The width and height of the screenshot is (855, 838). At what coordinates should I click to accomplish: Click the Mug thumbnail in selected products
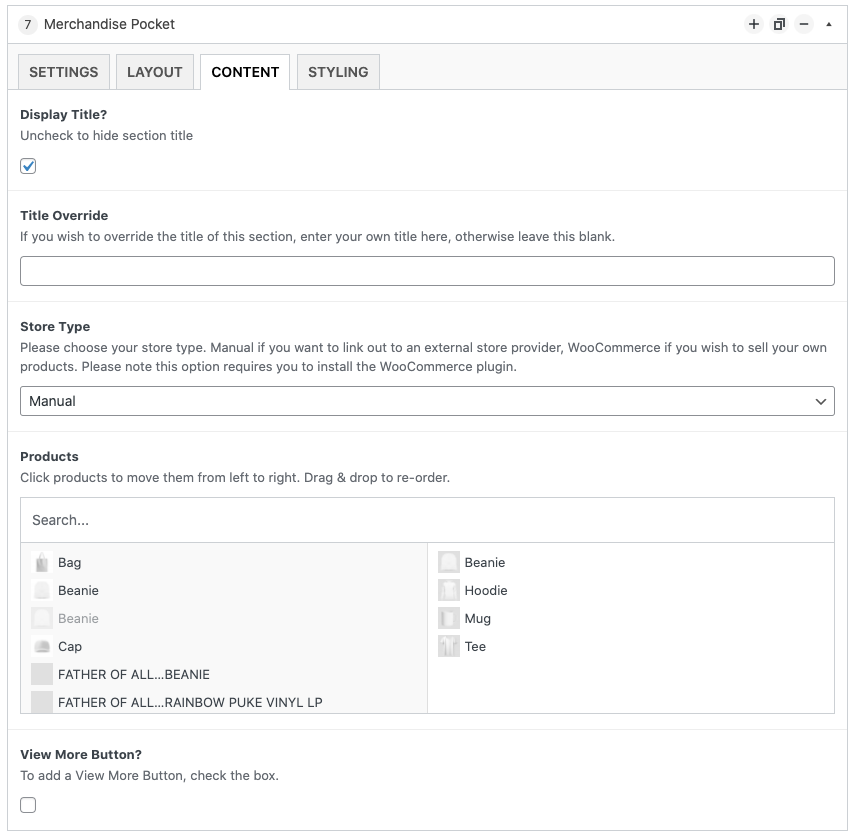tap(449, 618)
